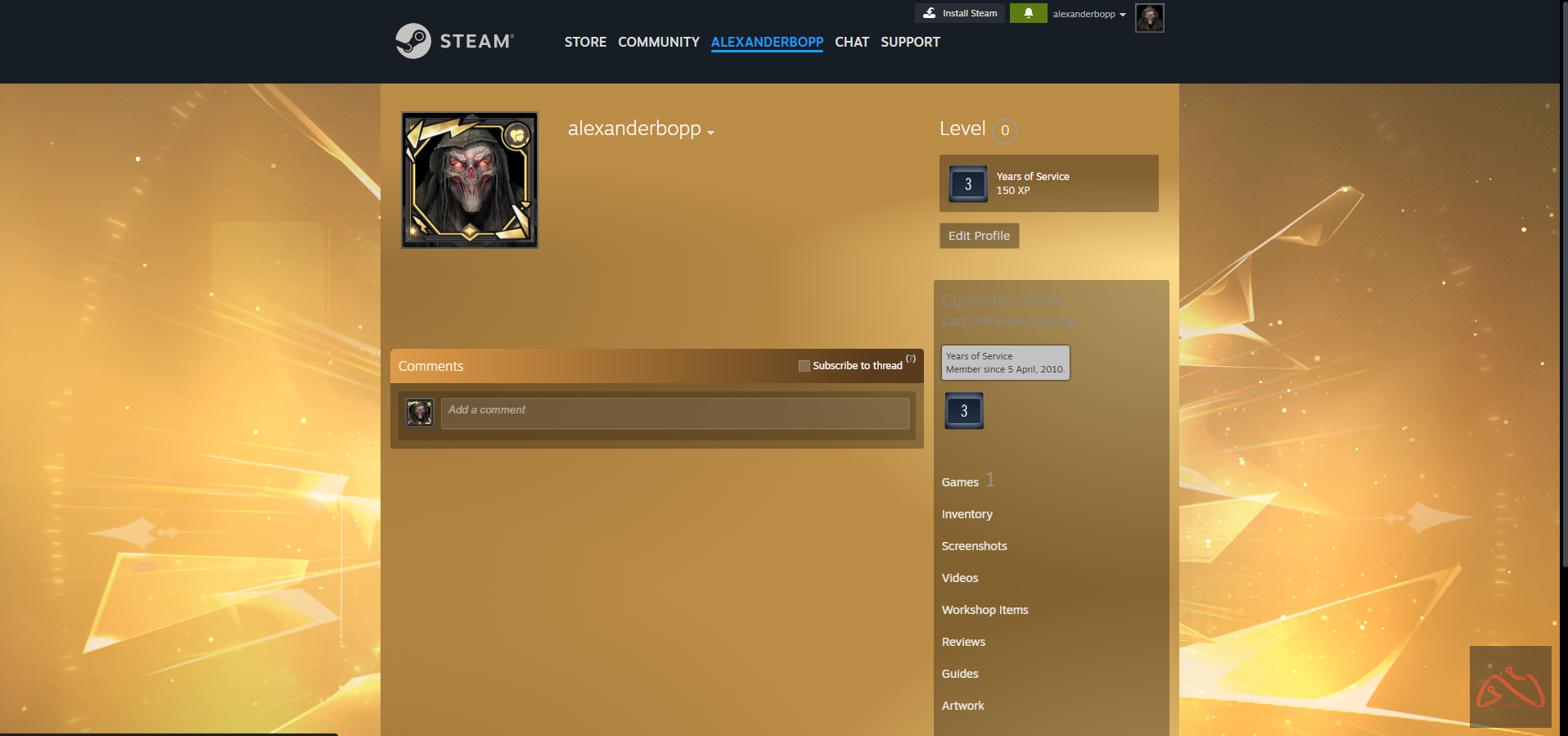Click the Level 0 circle badge

click(x=1005, y=130)
